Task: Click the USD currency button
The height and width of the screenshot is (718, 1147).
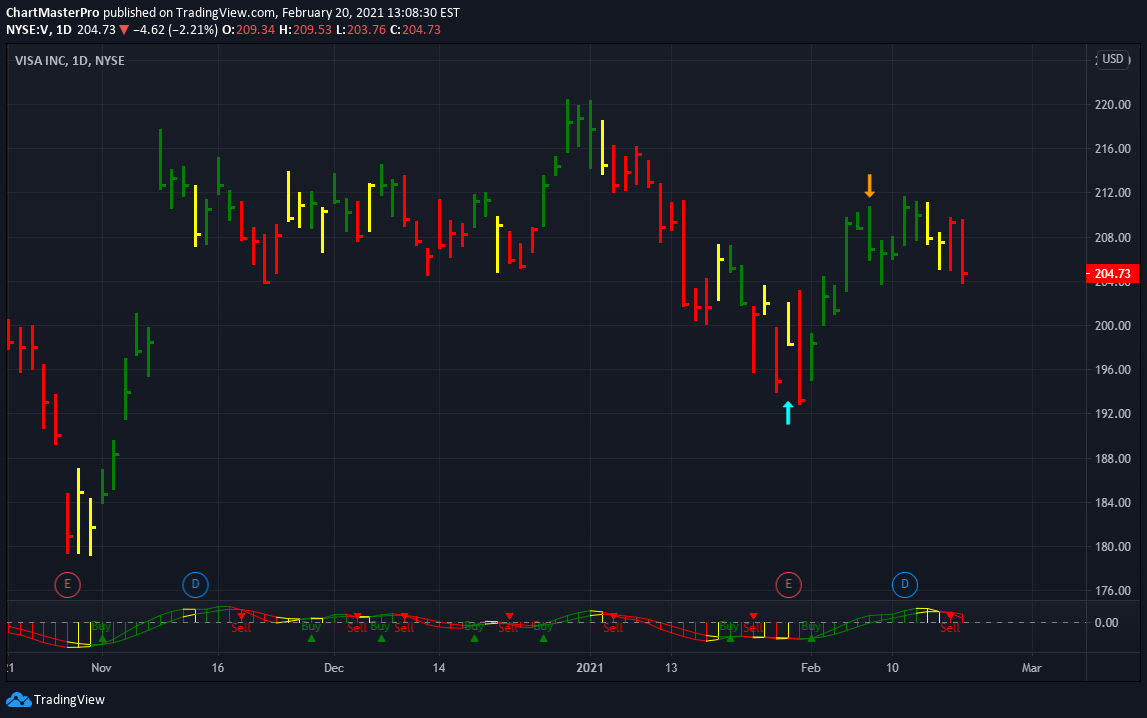Action: click(x=1113, y=59)
